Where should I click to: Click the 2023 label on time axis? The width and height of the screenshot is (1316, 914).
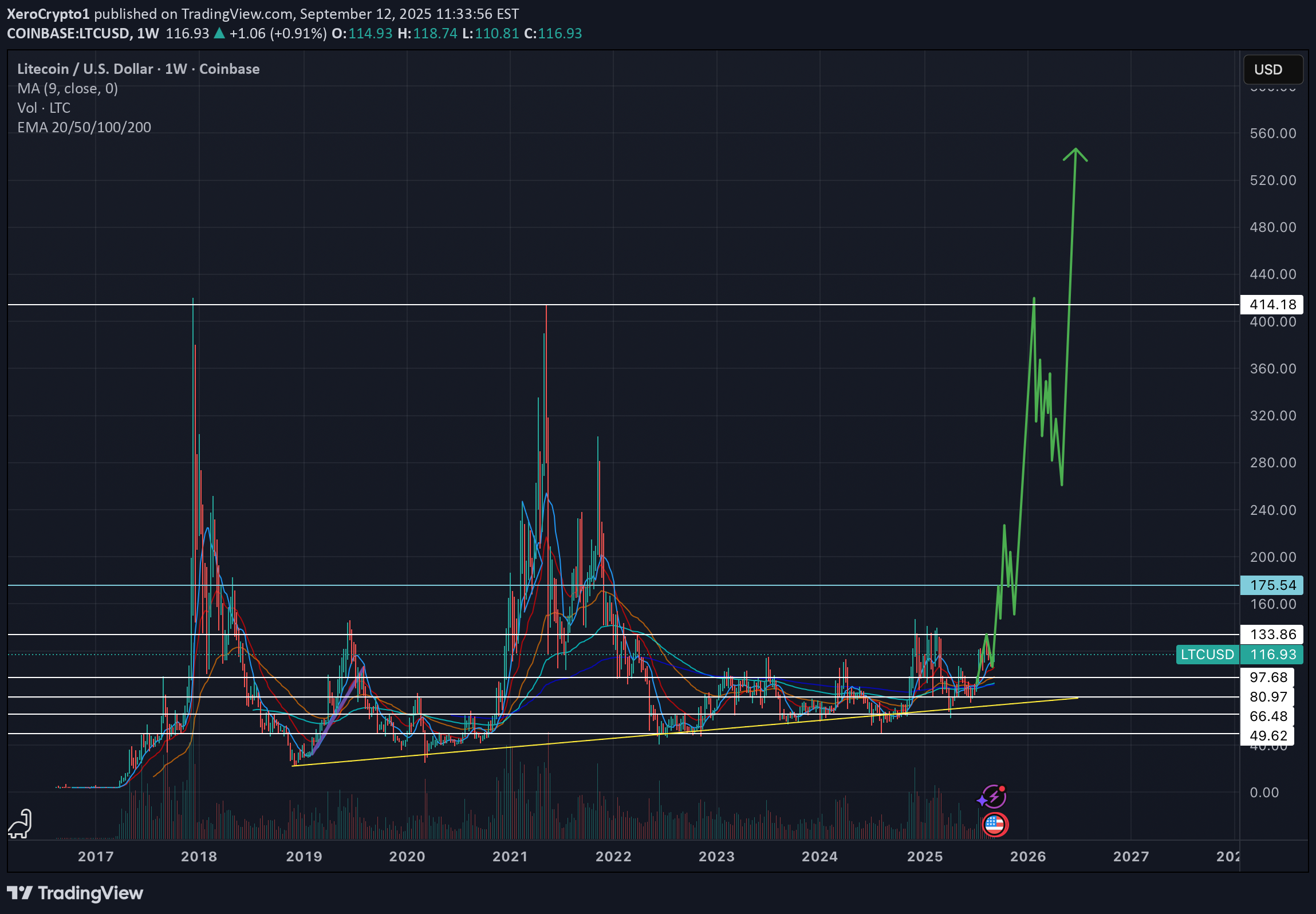tap(716, 856)
